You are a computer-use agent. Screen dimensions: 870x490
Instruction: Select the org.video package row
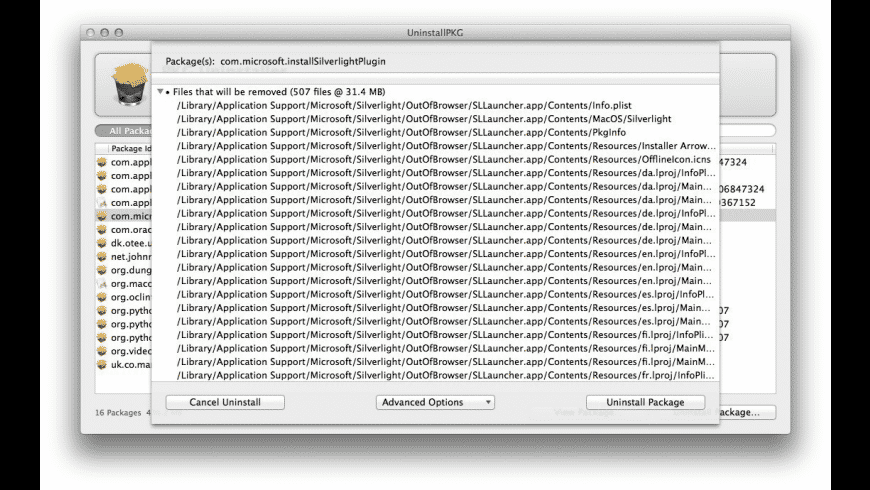(x=124, y=351)
